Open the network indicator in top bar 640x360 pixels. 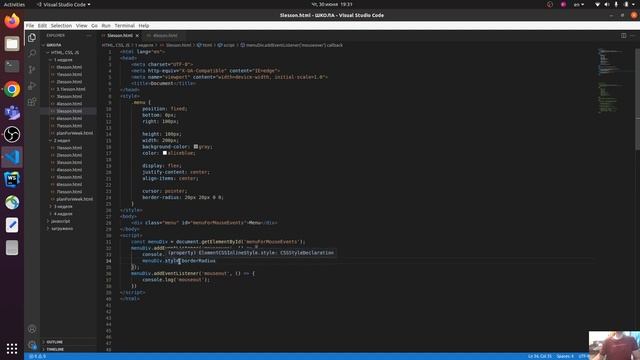[x=597, y=4]
